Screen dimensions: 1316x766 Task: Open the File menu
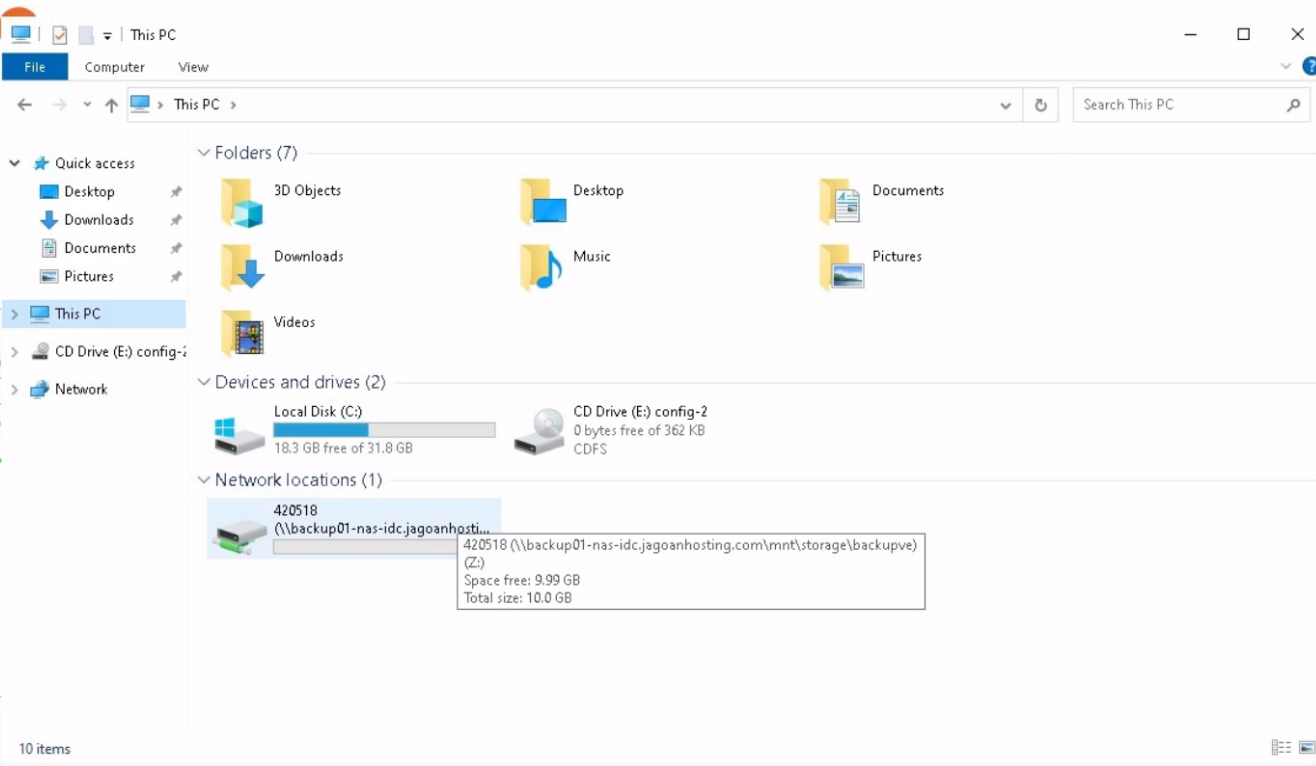tap(35, 67)
